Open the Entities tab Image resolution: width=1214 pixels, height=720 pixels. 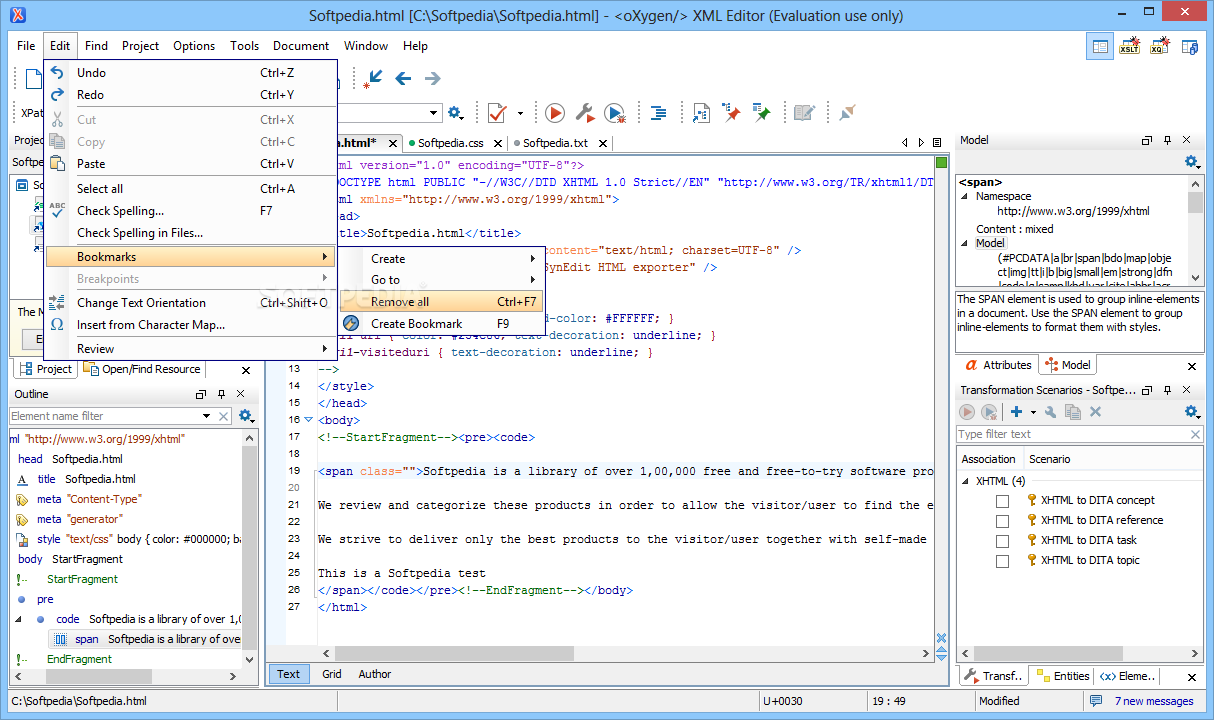tap(1064, 676)
